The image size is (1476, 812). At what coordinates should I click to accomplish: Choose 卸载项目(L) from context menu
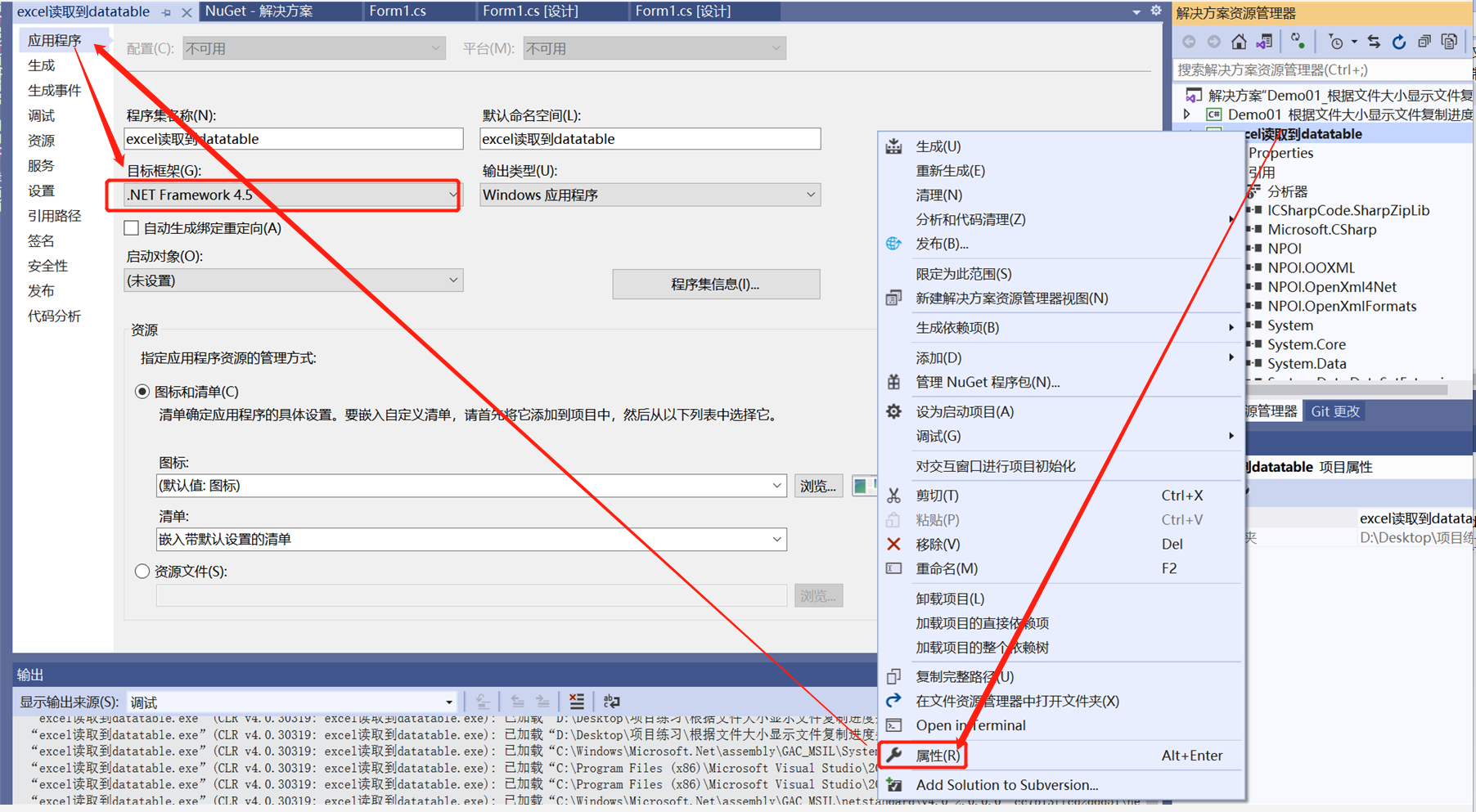coord(950,599)
